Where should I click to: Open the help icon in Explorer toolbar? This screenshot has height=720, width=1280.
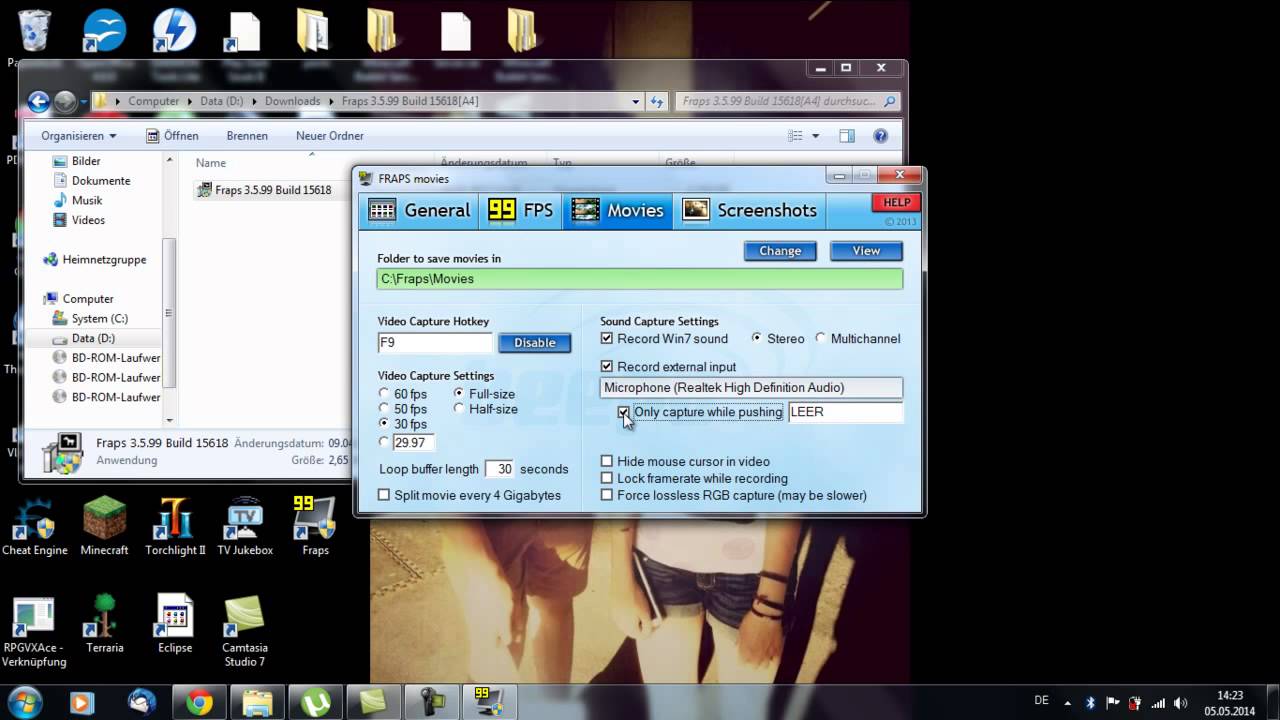pos(880,136)
